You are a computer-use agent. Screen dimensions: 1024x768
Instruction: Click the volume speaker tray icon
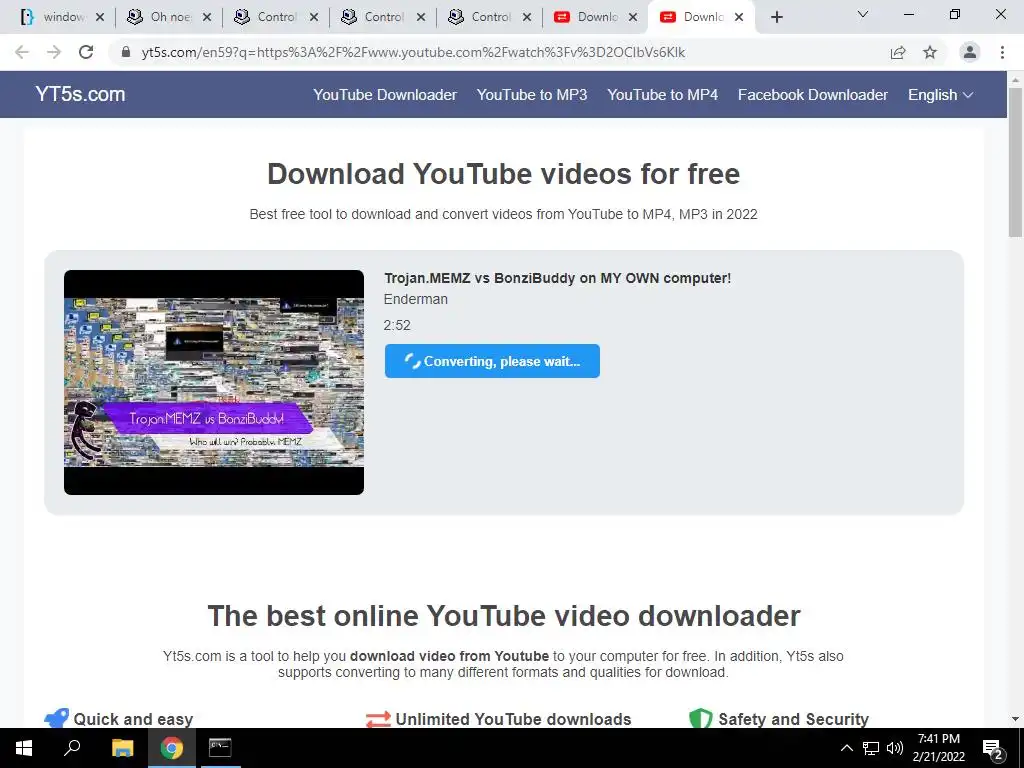coord(895,748)
